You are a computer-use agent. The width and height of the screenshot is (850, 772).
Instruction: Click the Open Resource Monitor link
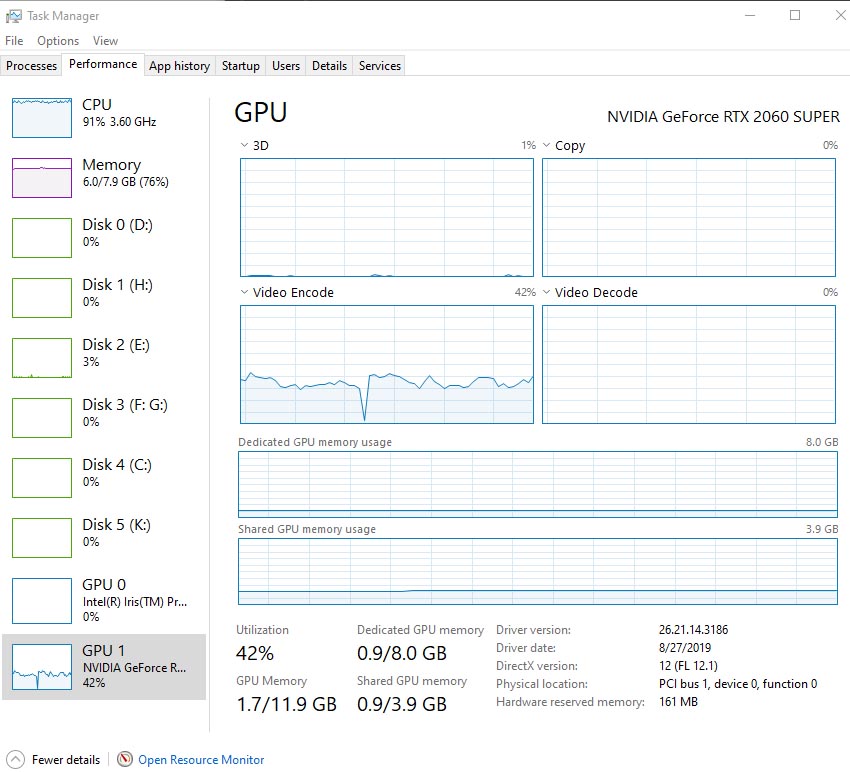201,760
